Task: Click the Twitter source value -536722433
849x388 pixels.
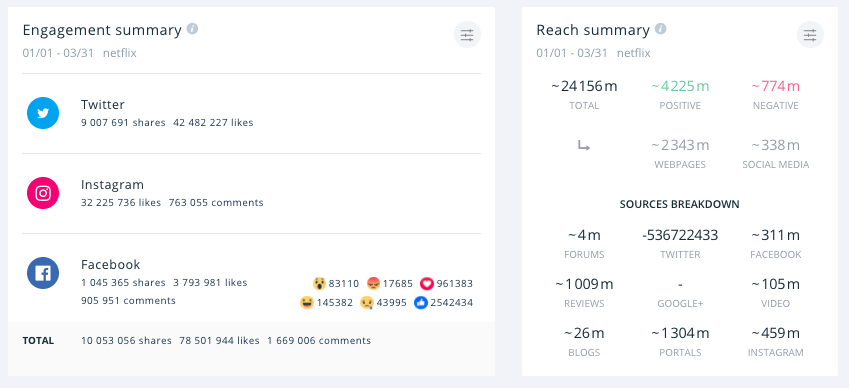Action: click(680, 235)
